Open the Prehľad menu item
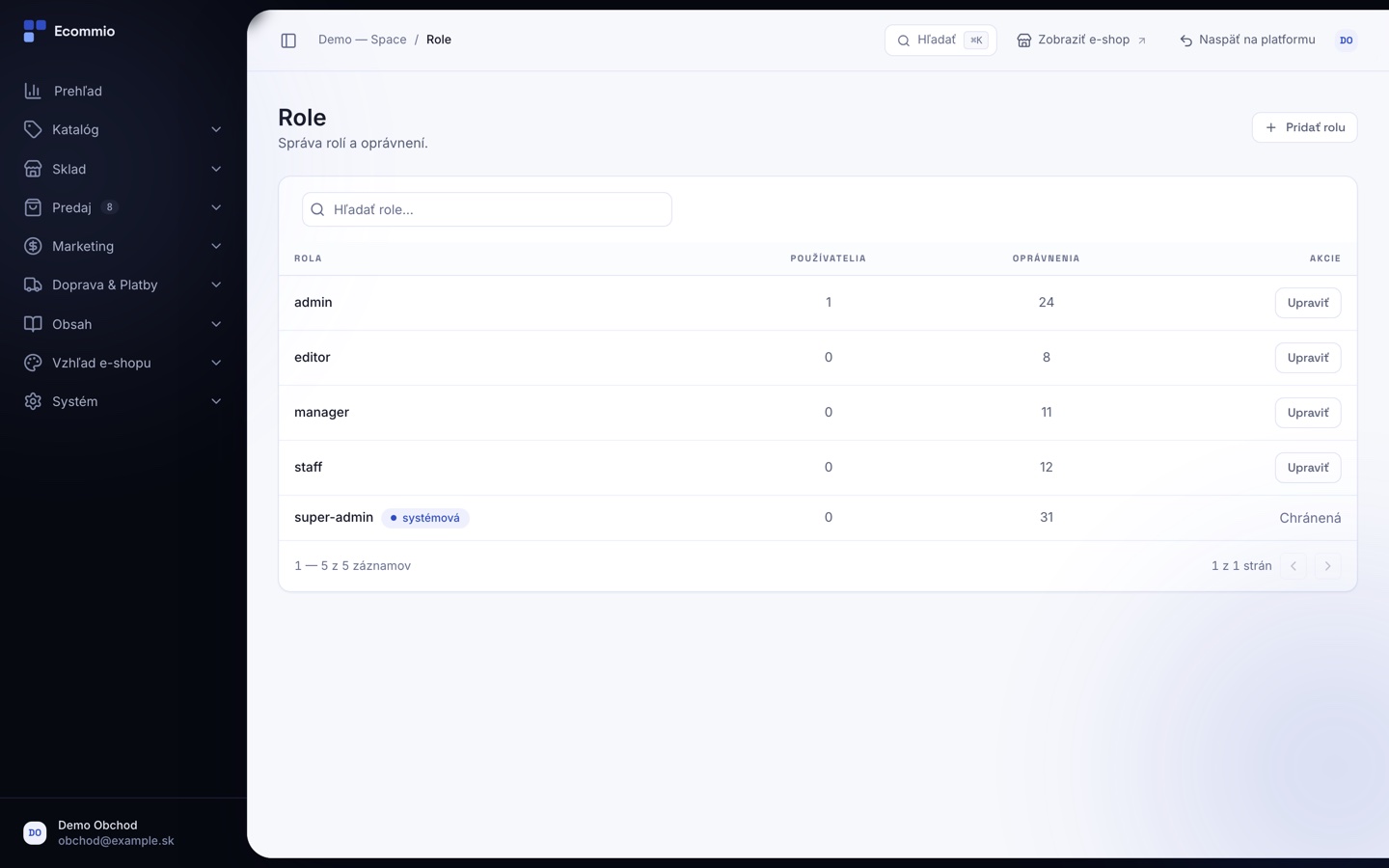Viewport: 1389px width, 868px height. click(123, 91)
